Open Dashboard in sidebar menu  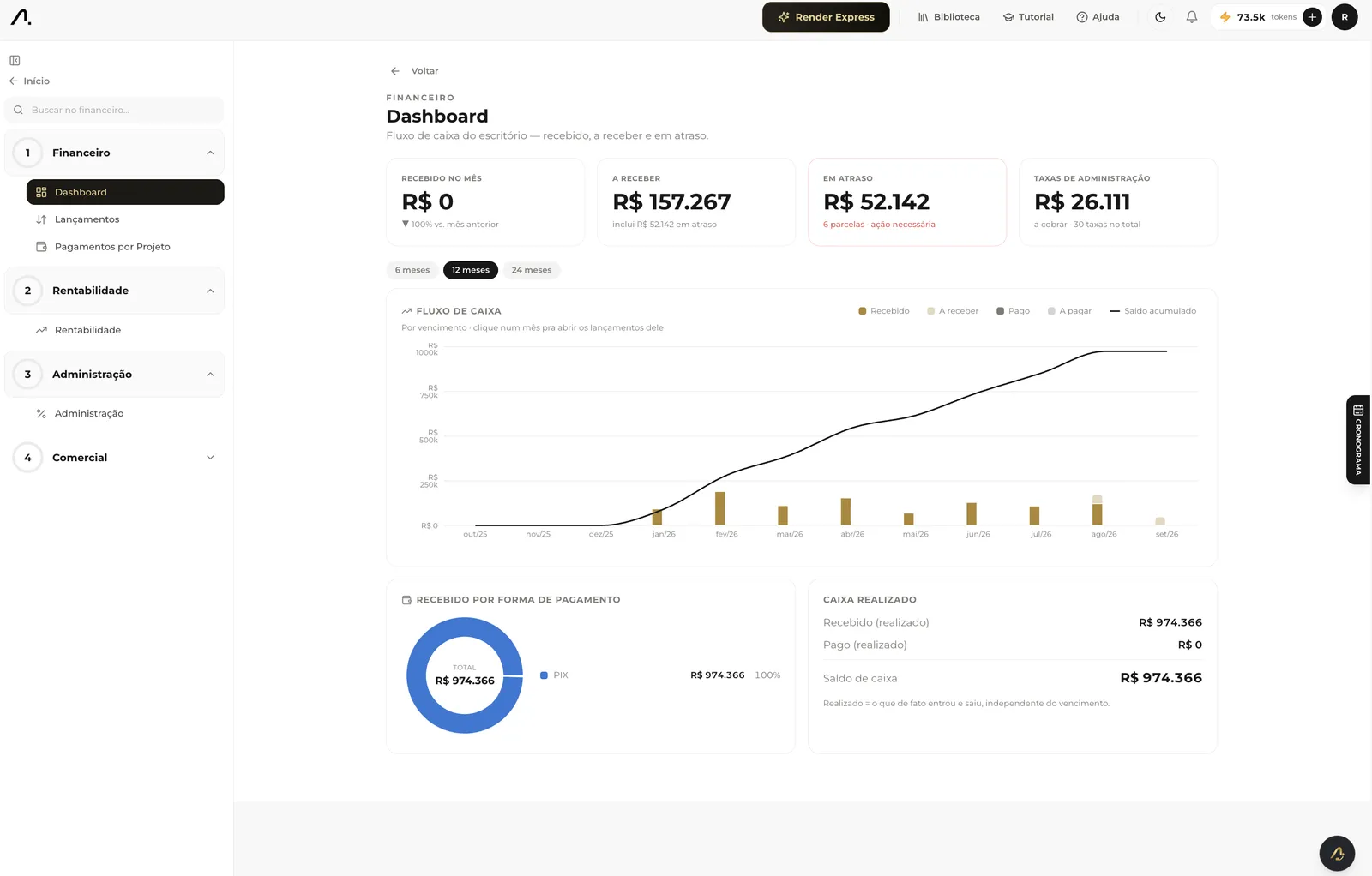pos(125,192)
